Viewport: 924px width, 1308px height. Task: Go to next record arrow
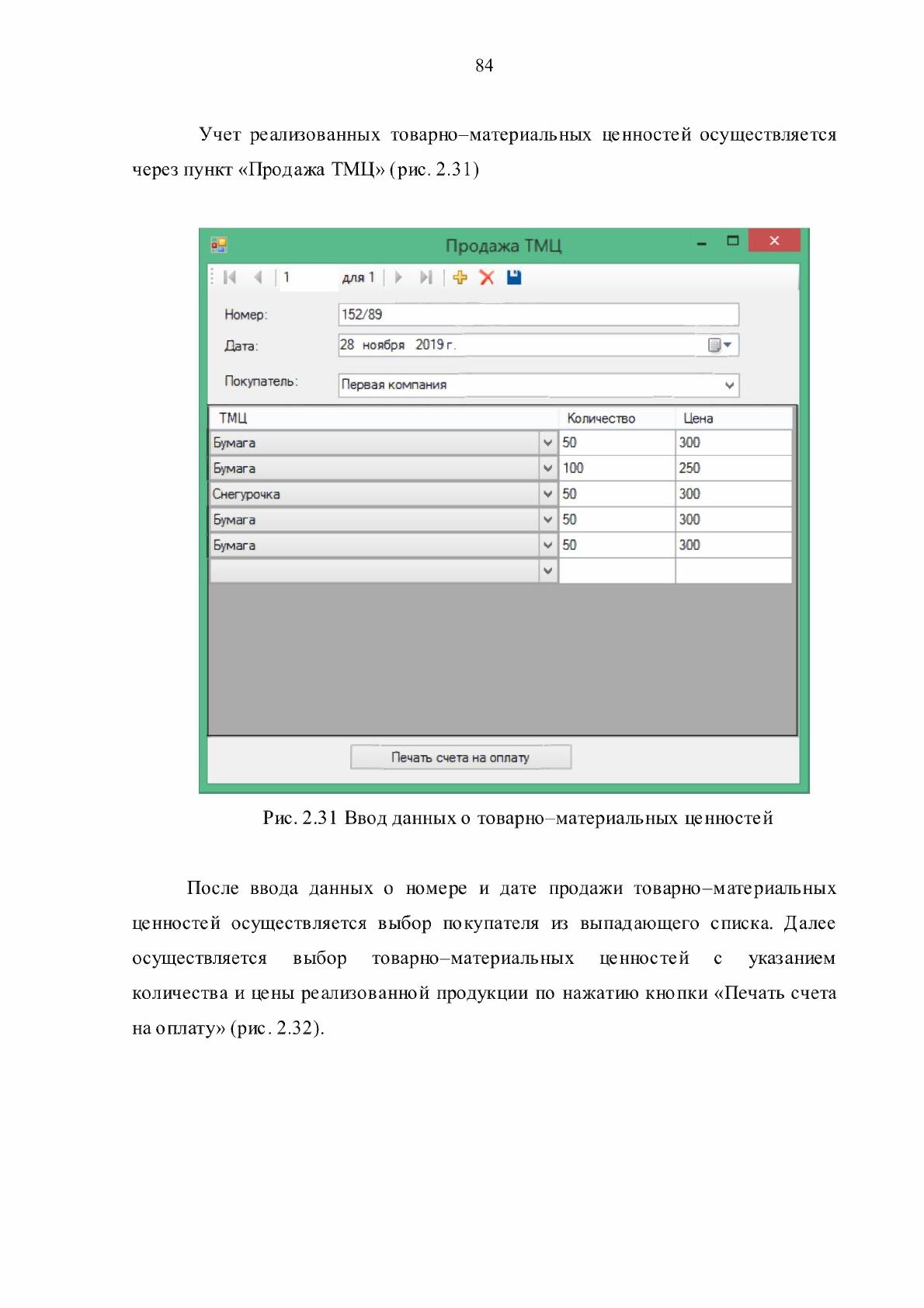398,277
